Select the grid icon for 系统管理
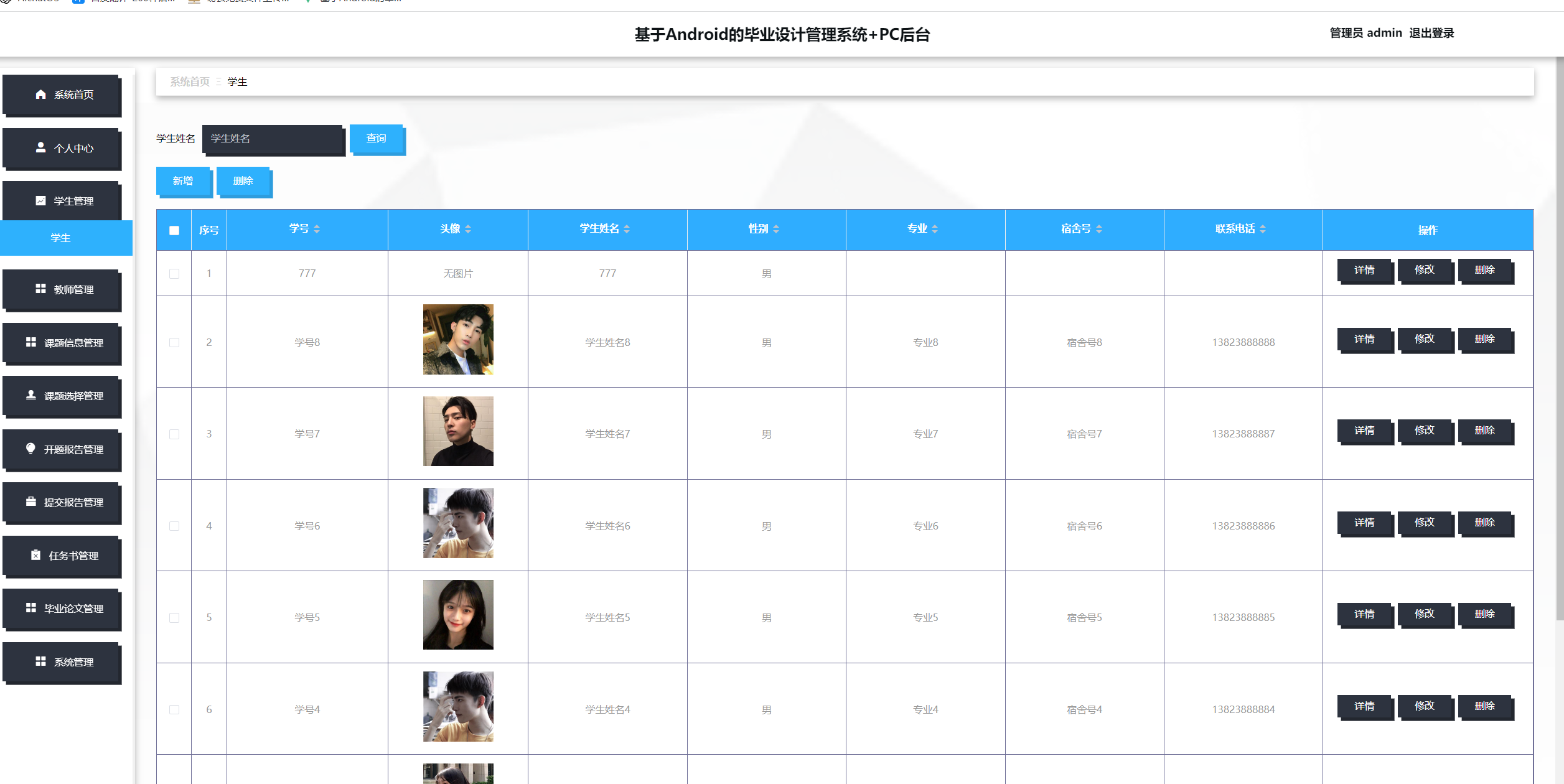Image resolution: width=1564 pixels, height=784 pixels. [40, 662]
